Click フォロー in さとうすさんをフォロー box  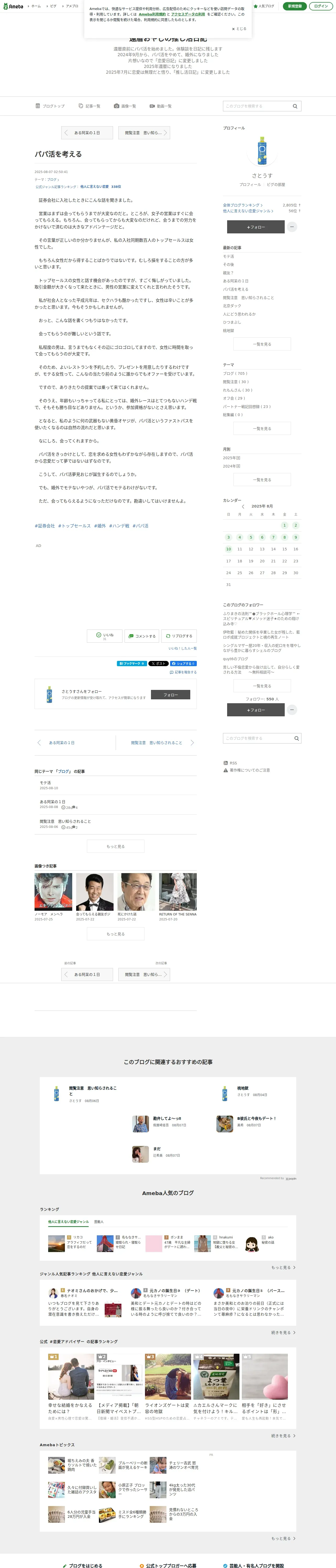(x=170, y=695)
